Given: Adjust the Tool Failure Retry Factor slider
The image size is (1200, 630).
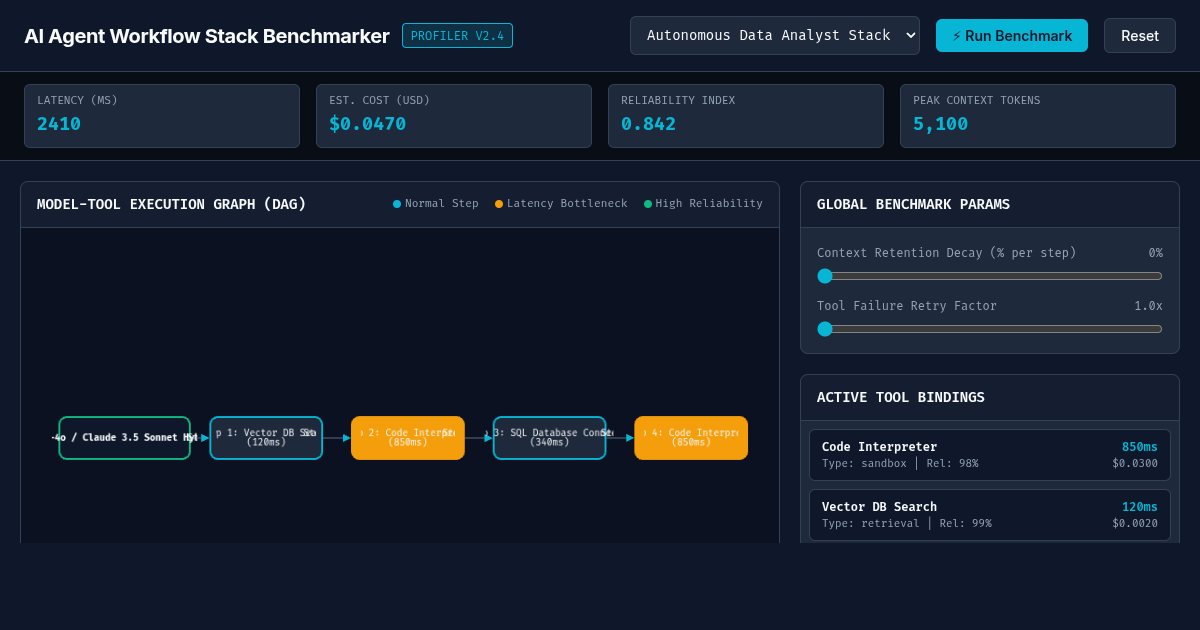Looking at the screenshot, I should [x=990, y=329].
